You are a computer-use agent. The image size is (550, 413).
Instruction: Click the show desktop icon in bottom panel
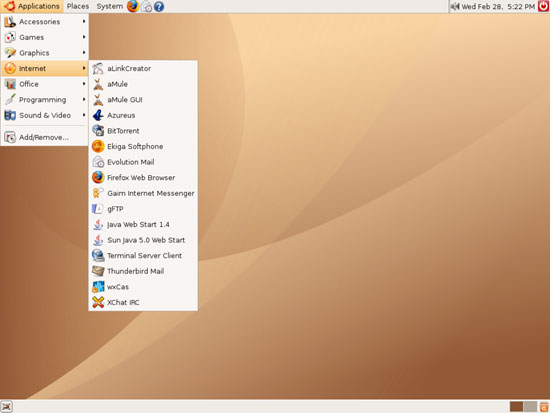(6, 406)
